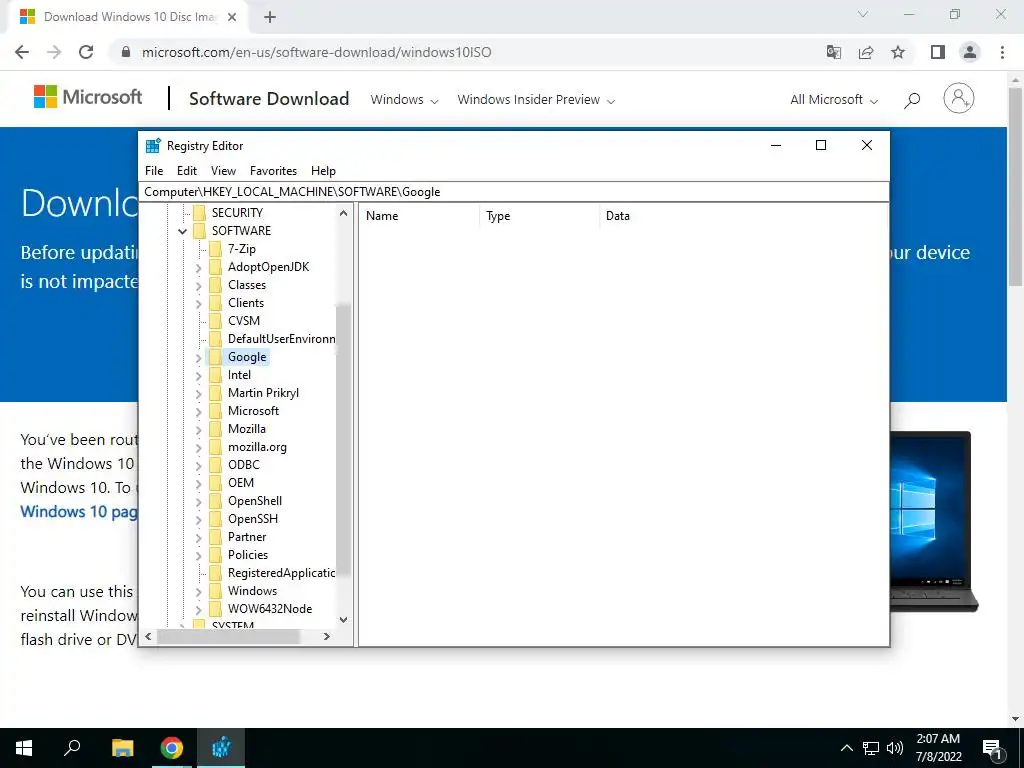Viewport: 1024px width, 768px height.
Task: Collapse the SOFTWARE key
Action: click(x=182, y=231)
